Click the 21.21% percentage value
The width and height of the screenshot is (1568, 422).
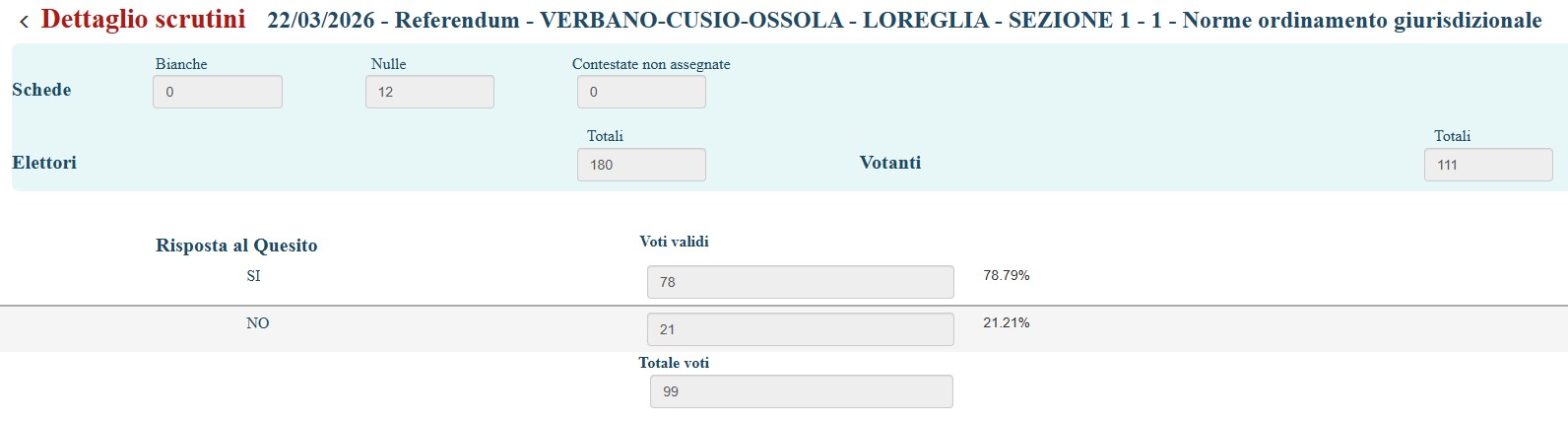point(1006,323)
